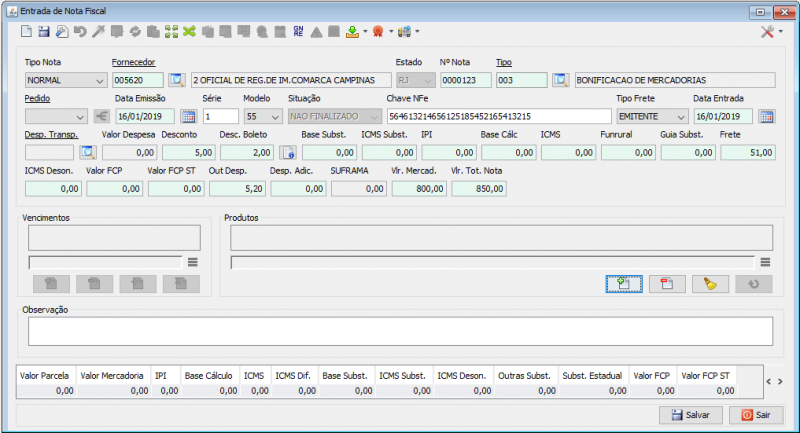Open the dropdown arrow beside the award ribbon

pos(391,32)
